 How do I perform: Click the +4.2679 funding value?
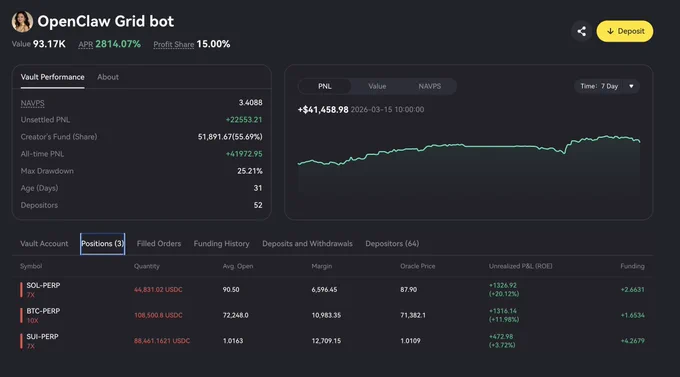coord(632,341)
